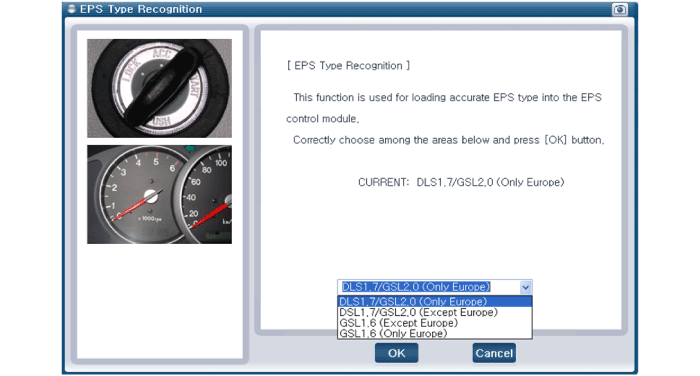Dismiss dialog with the Cancel button
The width and height of the screenshot is (700, 376).
[x=494, y=353]
